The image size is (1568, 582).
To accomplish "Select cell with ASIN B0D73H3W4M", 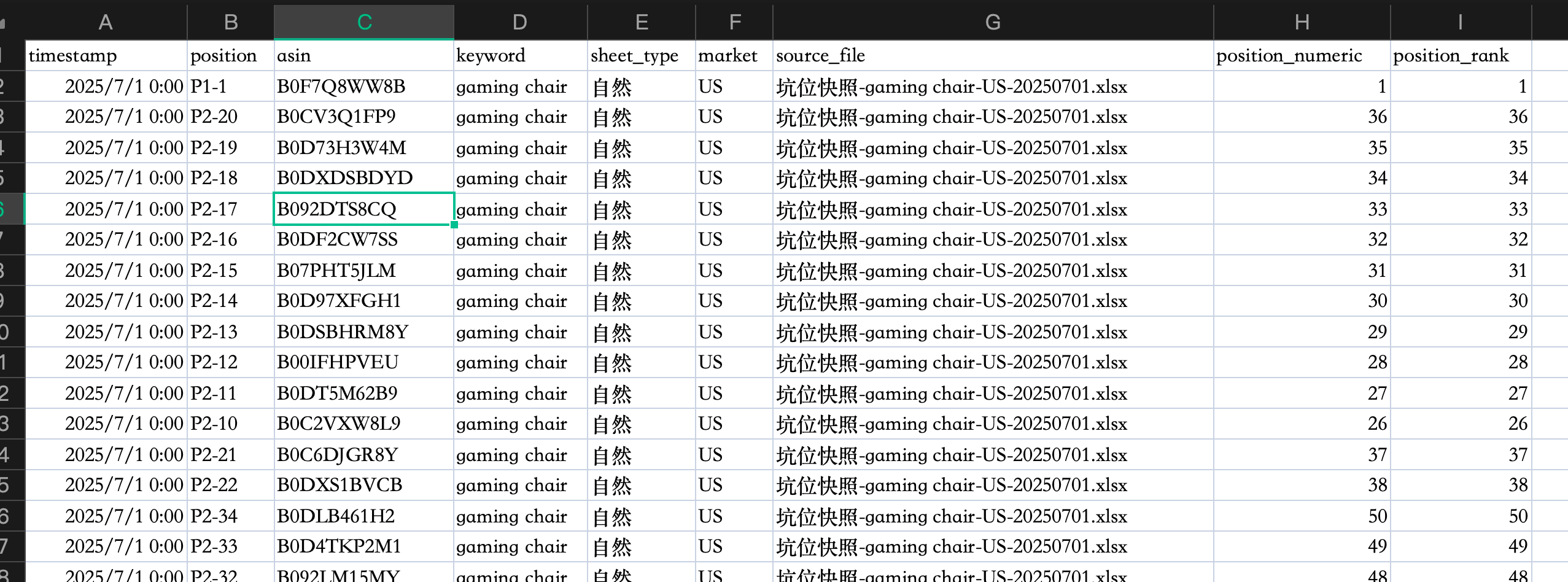I will (x=364, y=147).
